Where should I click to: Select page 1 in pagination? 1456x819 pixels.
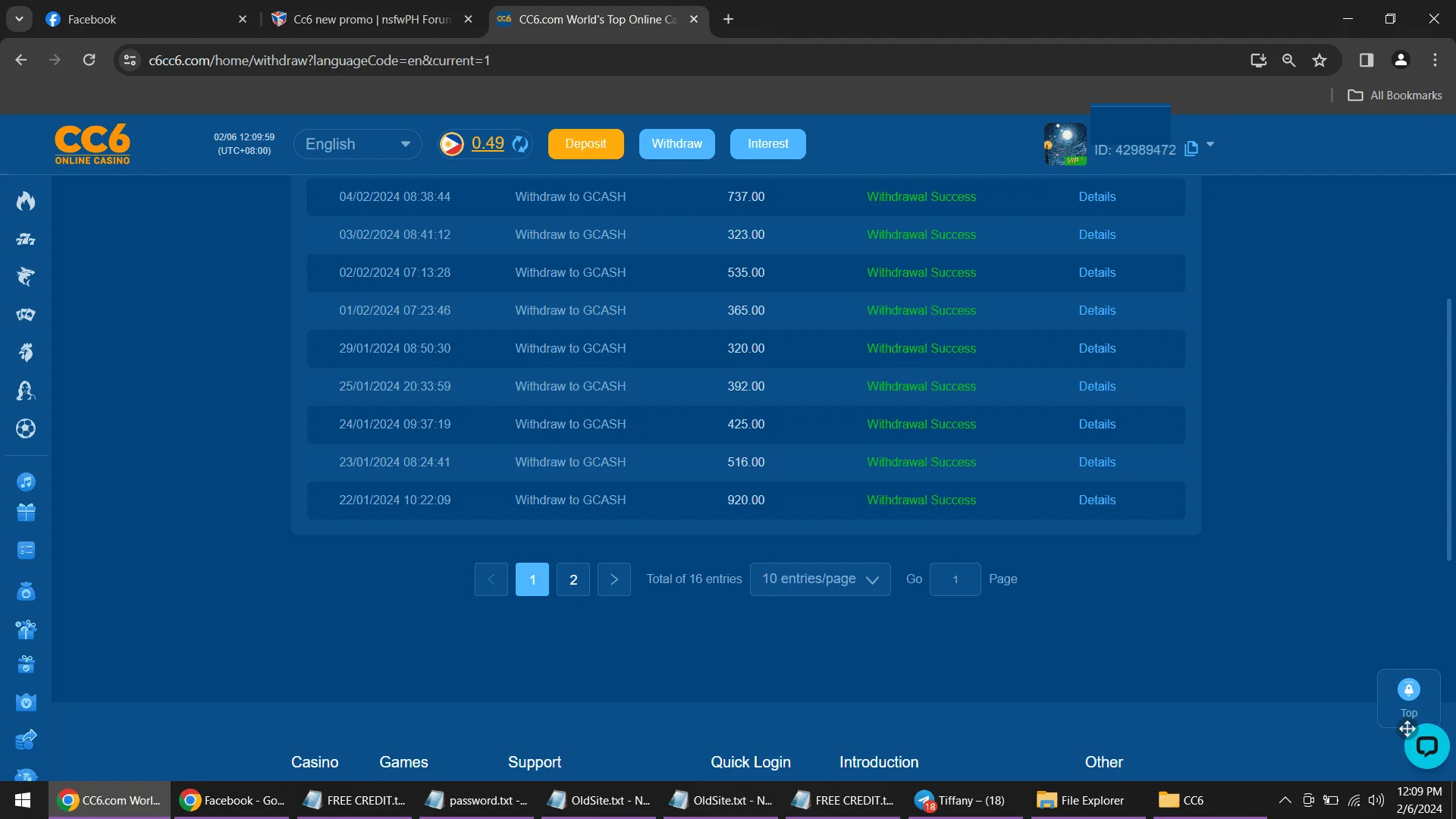(532, 579)
